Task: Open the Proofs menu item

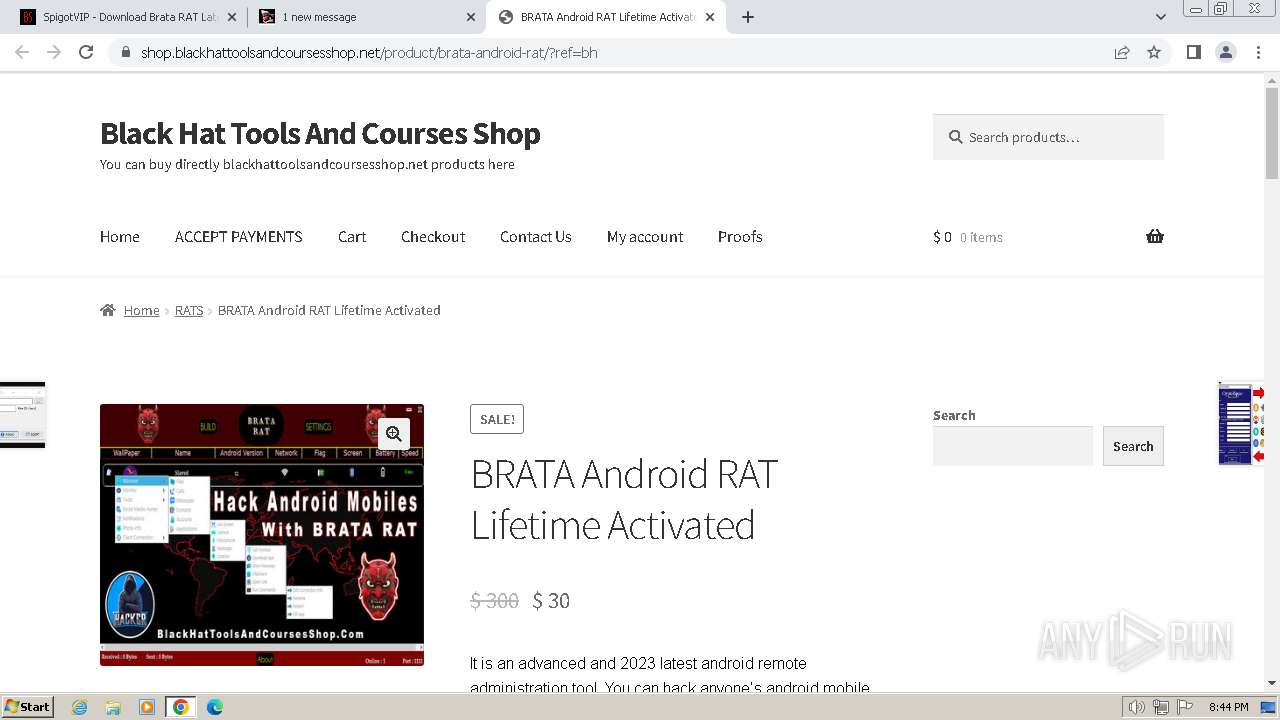Action: [x=740, y=237]
